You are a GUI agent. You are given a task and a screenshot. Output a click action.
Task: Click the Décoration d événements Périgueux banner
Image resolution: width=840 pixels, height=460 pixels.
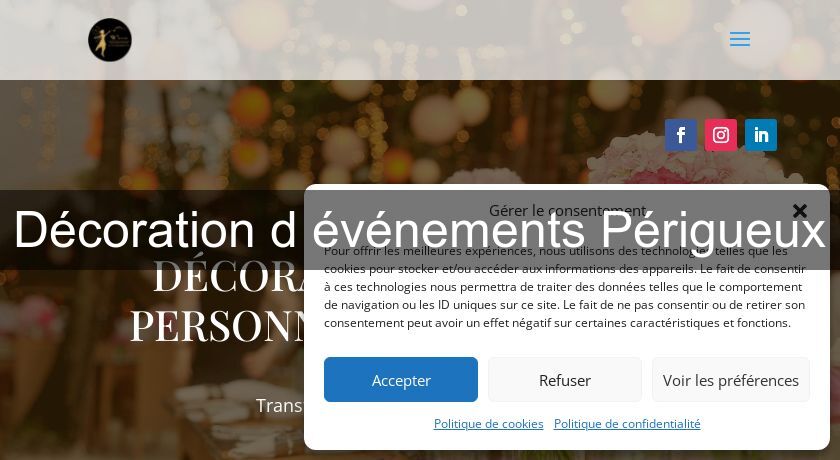(x=419, y=230)
